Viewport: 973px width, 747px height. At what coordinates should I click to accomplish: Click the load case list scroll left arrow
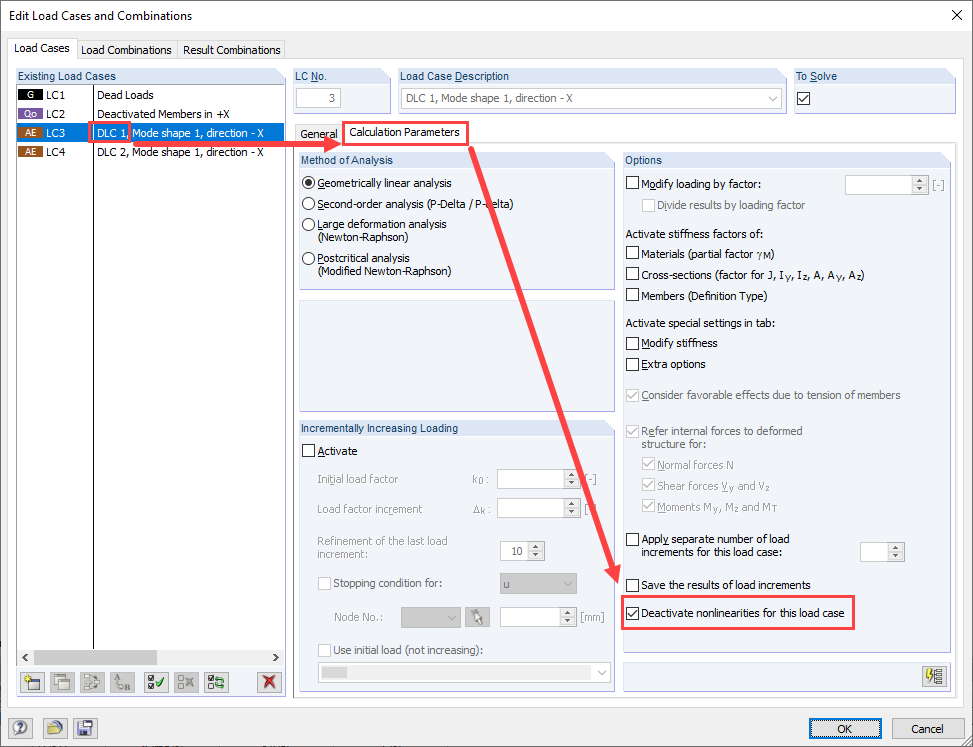click(25, 657)
